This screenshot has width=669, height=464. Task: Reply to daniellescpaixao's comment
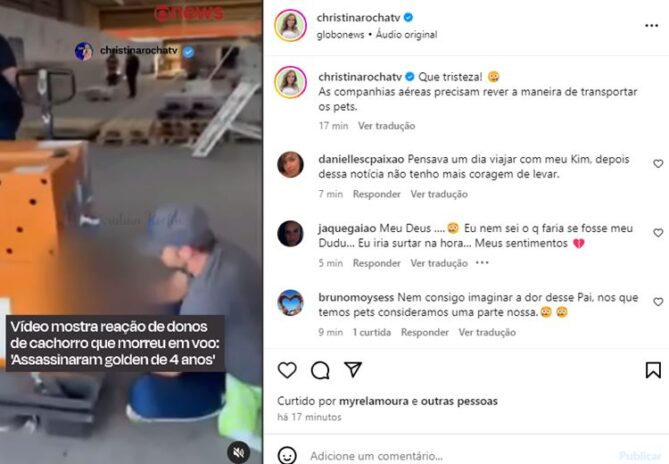pyautogui.click(x=377, y=194)
